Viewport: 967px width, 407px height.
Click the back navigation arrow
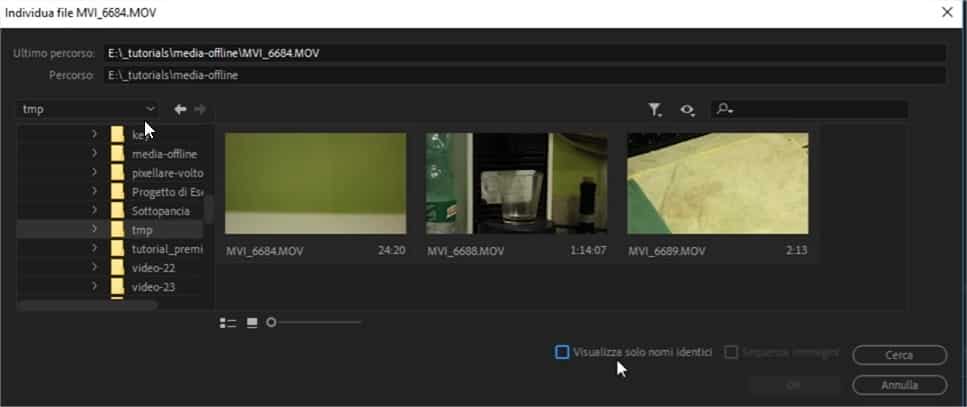pos(180,109)
